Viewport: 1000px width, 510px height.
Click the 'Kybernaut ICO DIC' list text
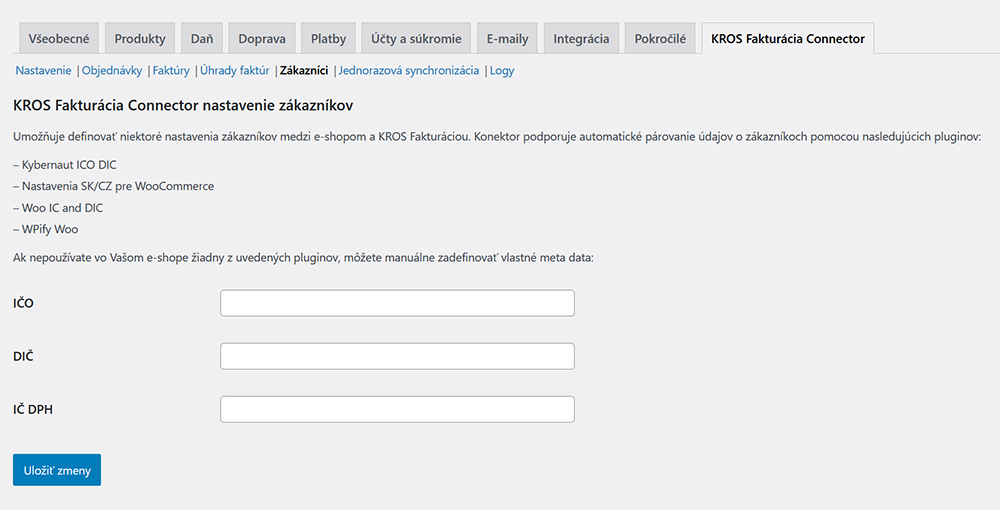(x=69, y=165)
